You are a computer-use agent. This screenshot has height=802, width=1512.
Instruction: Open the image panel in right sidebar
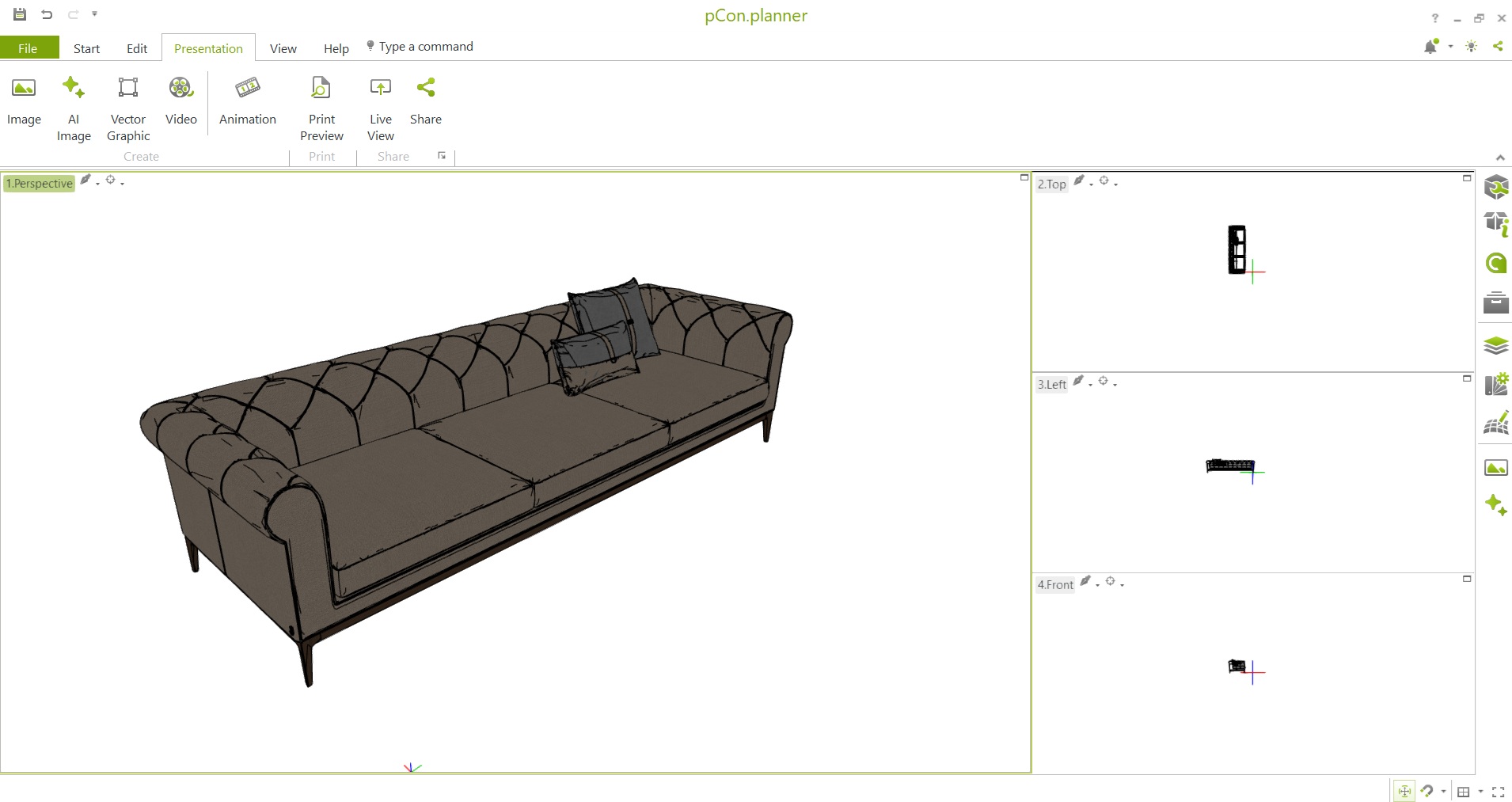pyautogui.click(x=1495, y=468)
